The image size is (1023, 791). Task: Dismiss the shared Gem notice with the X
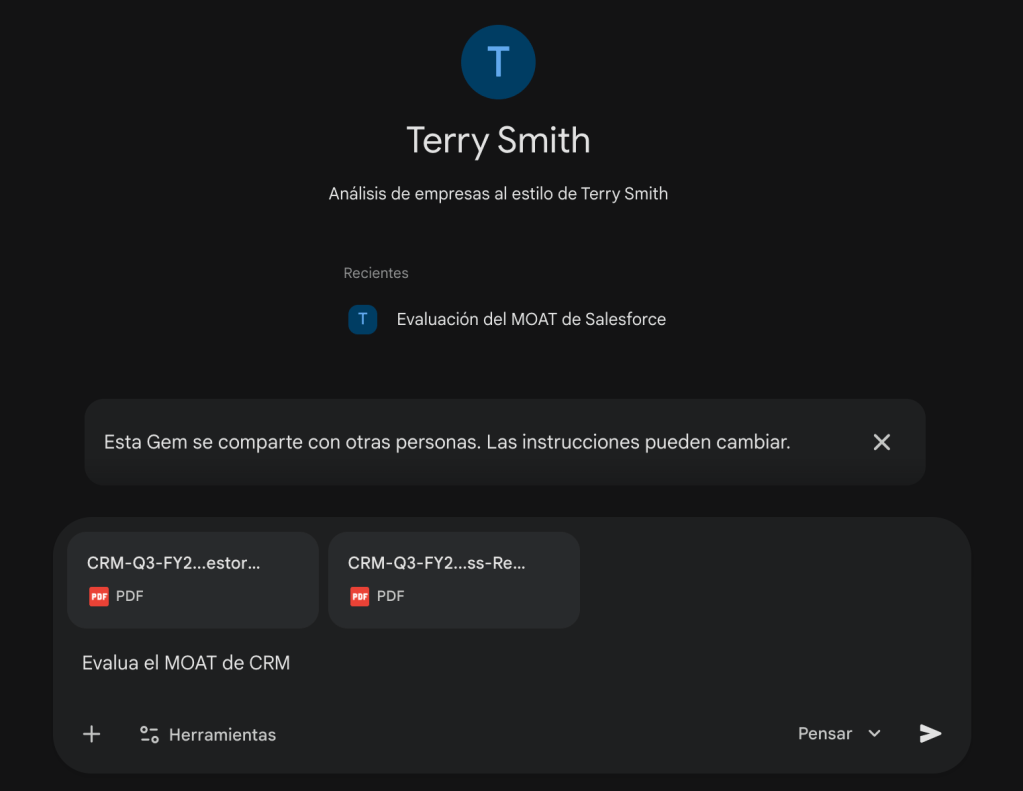pyautogui.click(x=881, y=441)
